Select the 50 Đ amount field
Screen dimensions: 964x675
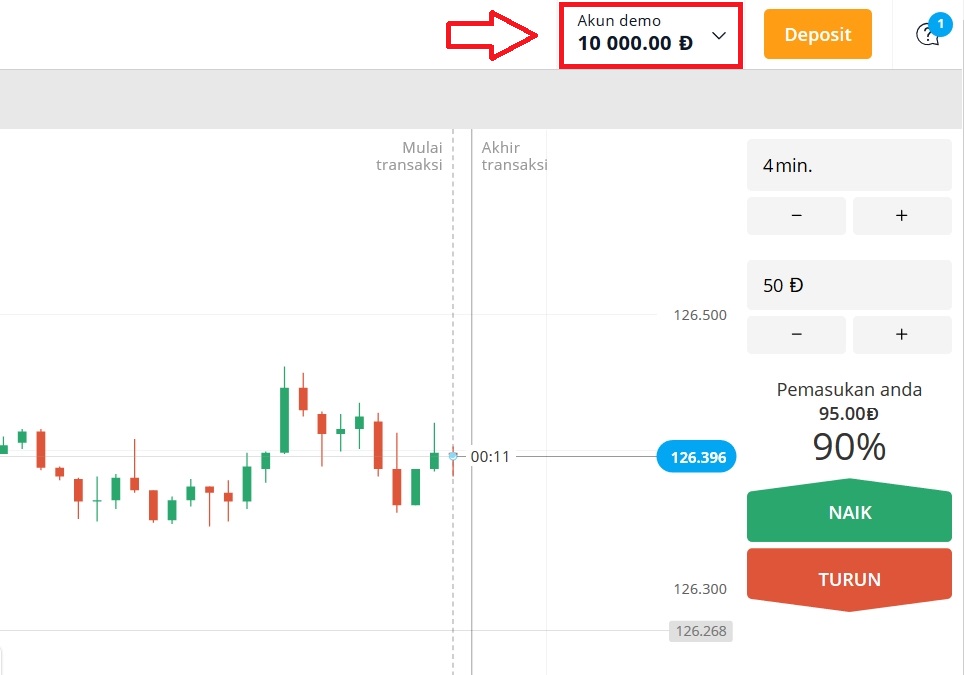point(848,285)
